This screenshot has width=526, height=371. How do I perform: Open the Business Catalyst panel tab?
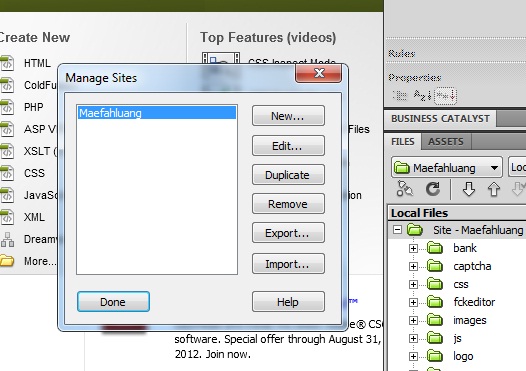[440, 119]
